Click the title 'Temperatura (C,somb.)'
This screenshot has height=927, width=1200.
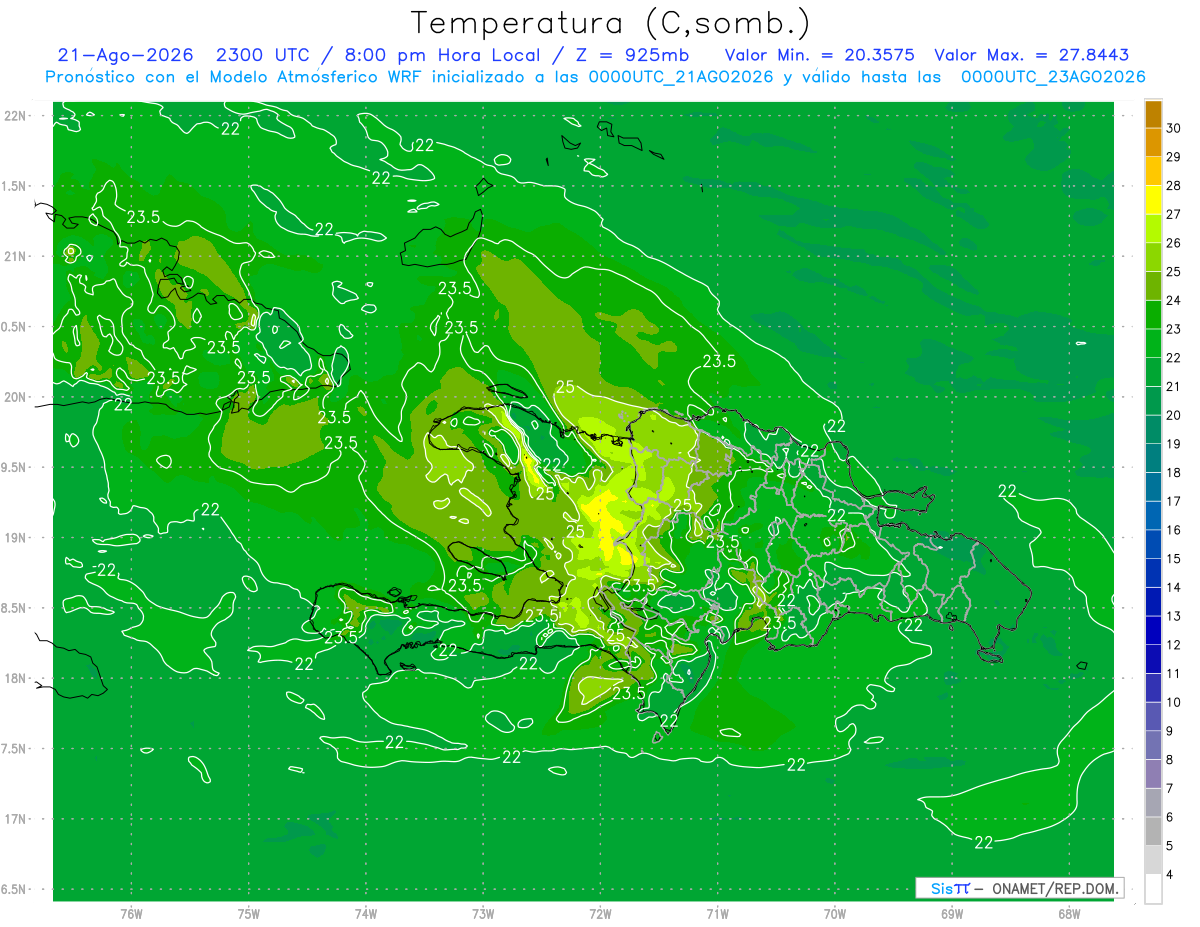click(x=610, y=23)
